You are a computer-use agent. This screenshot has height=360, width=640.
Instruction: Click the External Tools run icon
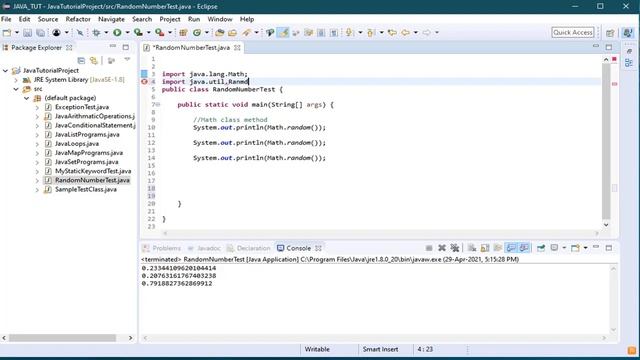(x=160, y=33)
